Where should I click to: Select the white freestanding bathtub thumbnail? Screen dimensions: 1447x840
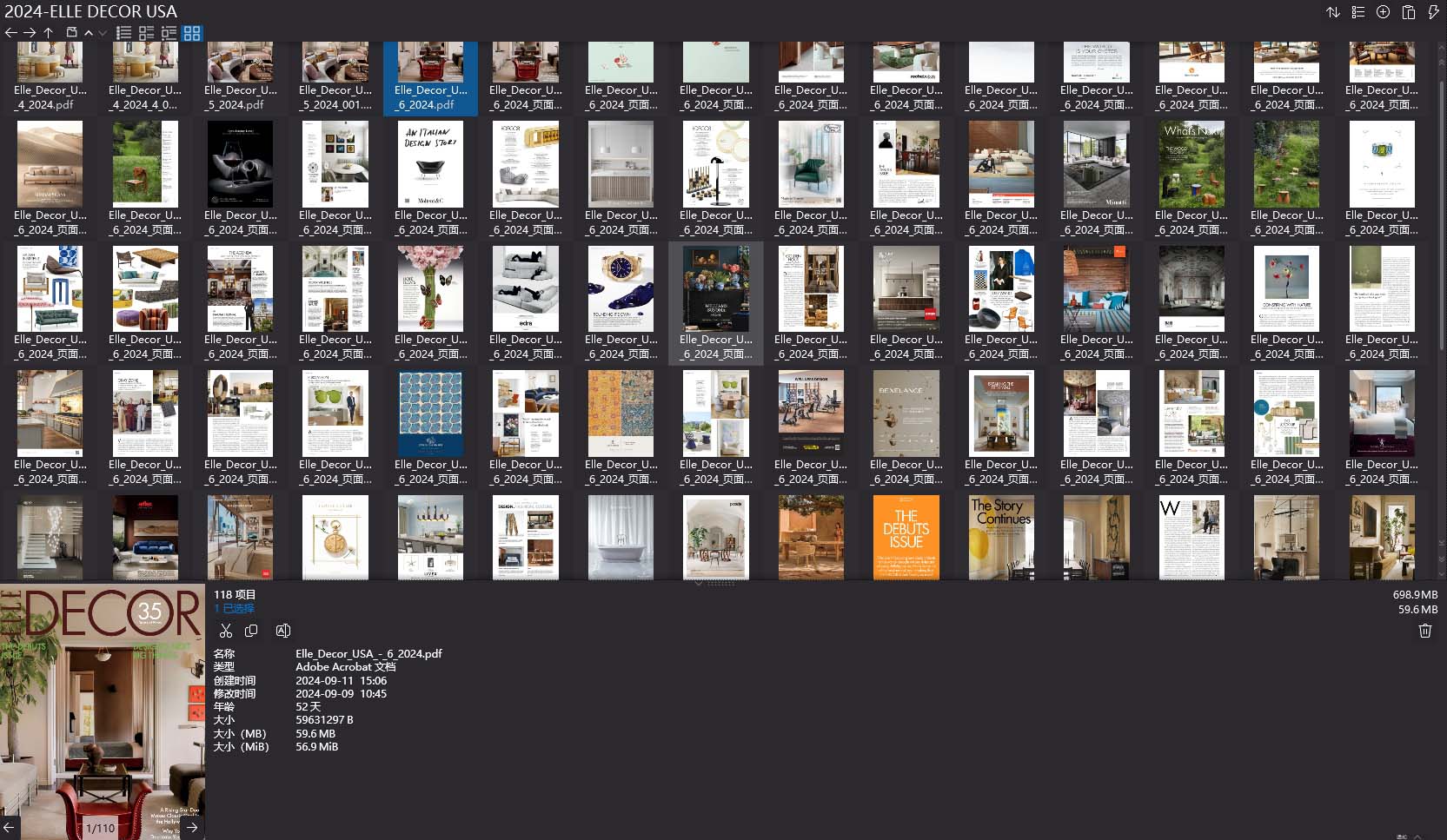pos(621,537)
